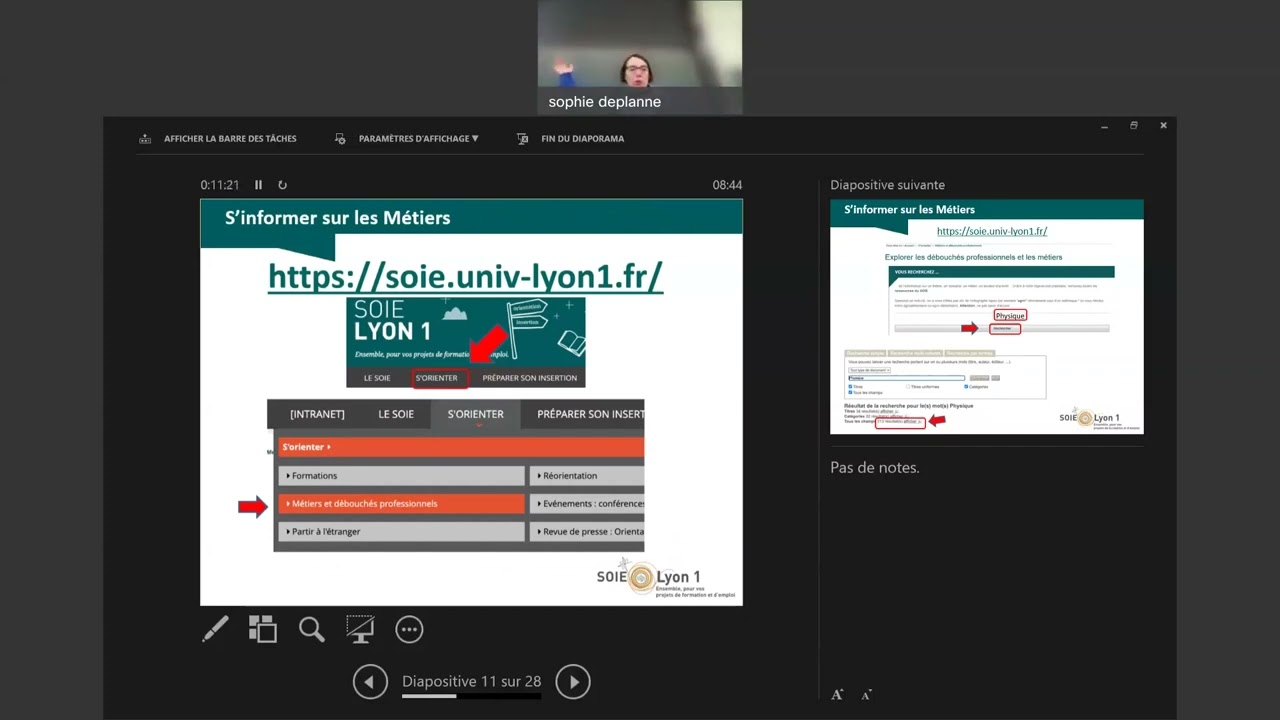
Task: Decrease the notes text size
Action: 866,694
